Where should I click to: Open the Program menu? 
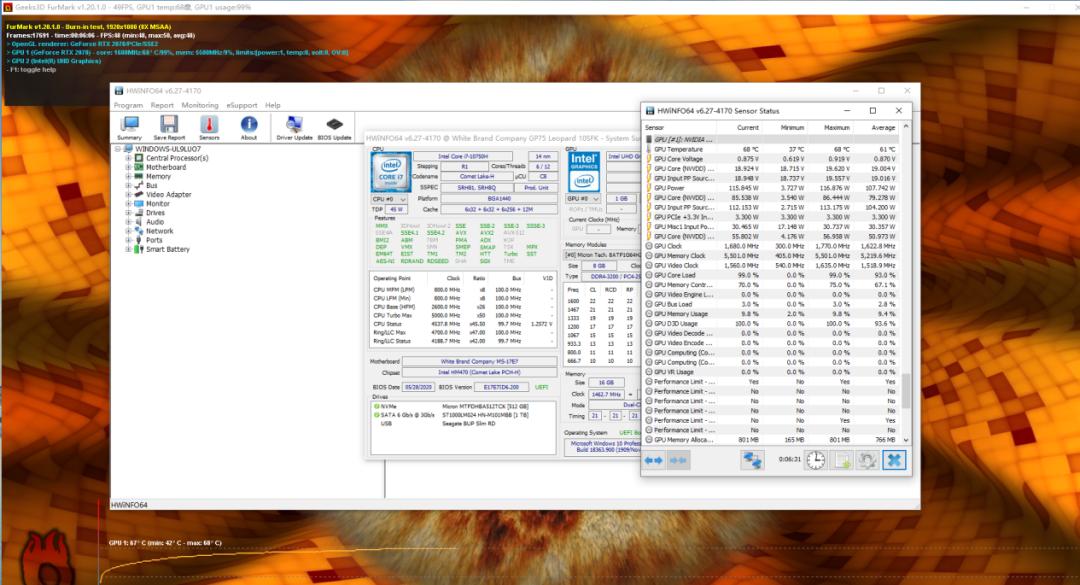[x=128, y=105]
